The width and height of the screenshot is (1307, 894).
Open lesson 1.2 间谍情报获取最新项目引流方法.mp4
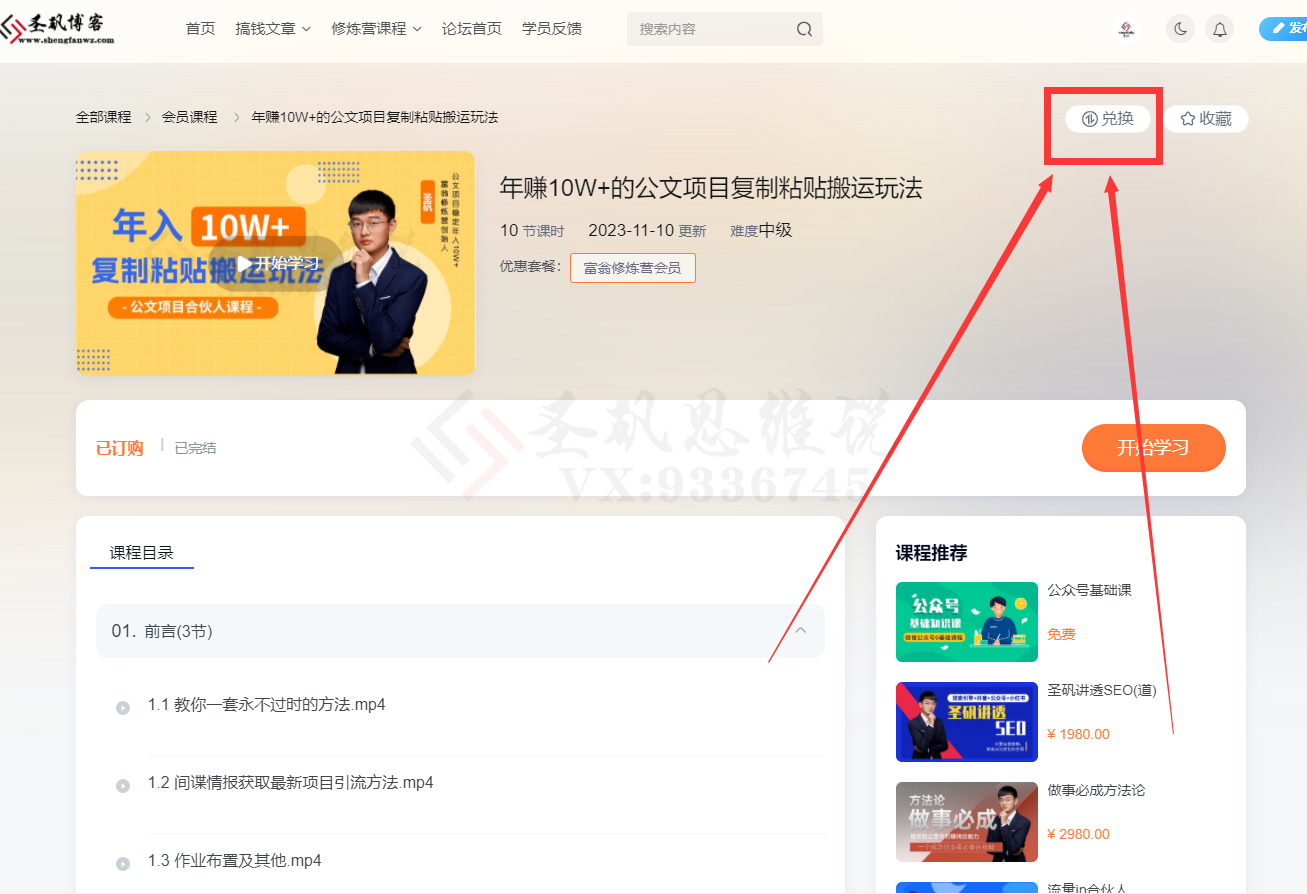point(291,783)
